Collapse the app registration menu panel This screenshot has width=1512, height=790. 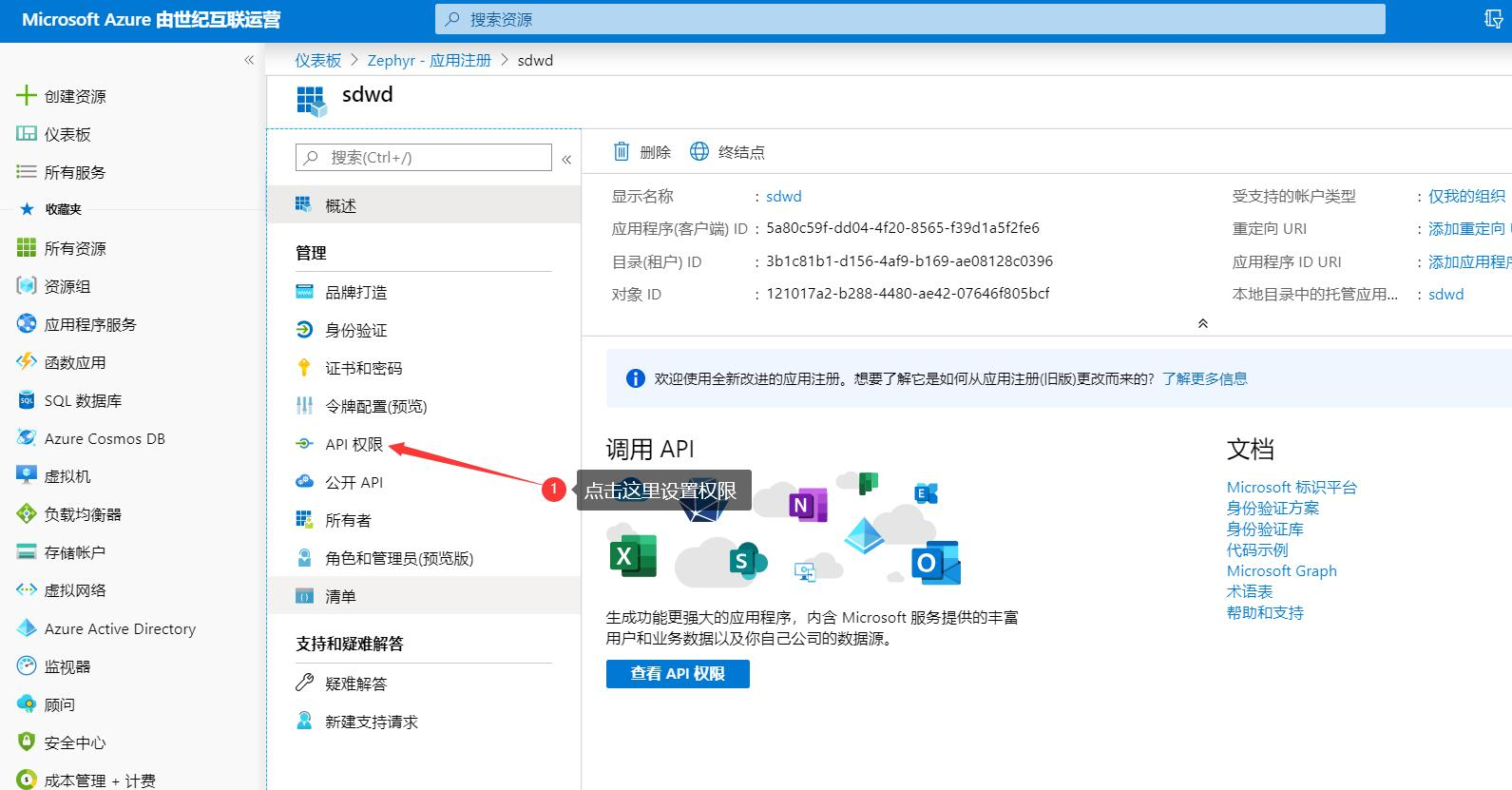pos(566,159)
